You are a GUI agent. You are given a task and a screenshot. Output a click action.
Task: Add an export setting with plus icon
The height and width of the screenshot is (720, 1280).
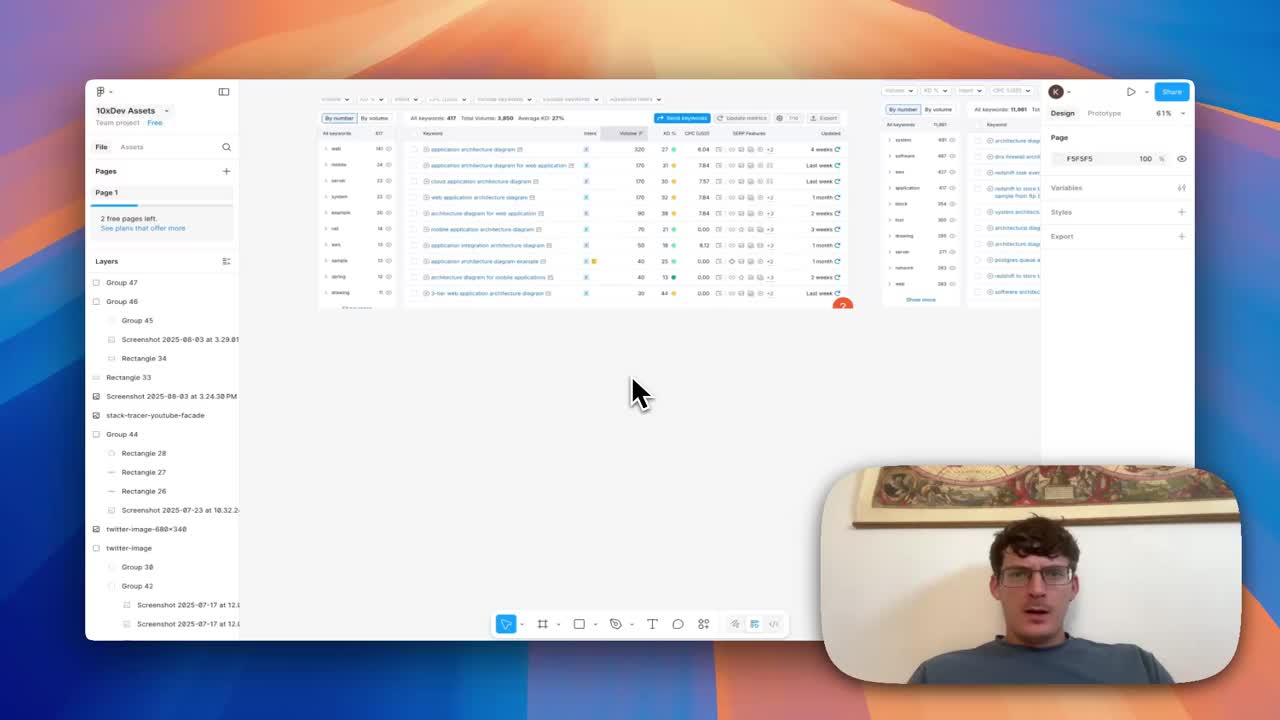(1181, 236)
